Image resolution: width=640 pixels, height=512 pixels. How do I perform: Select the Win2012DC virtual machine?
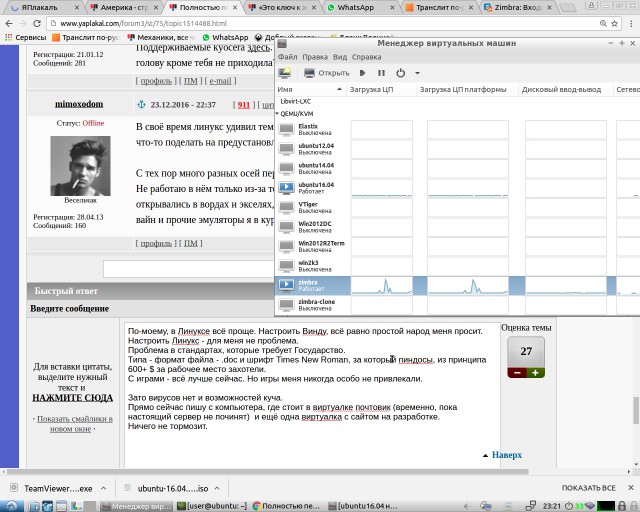tap(313, 227)
